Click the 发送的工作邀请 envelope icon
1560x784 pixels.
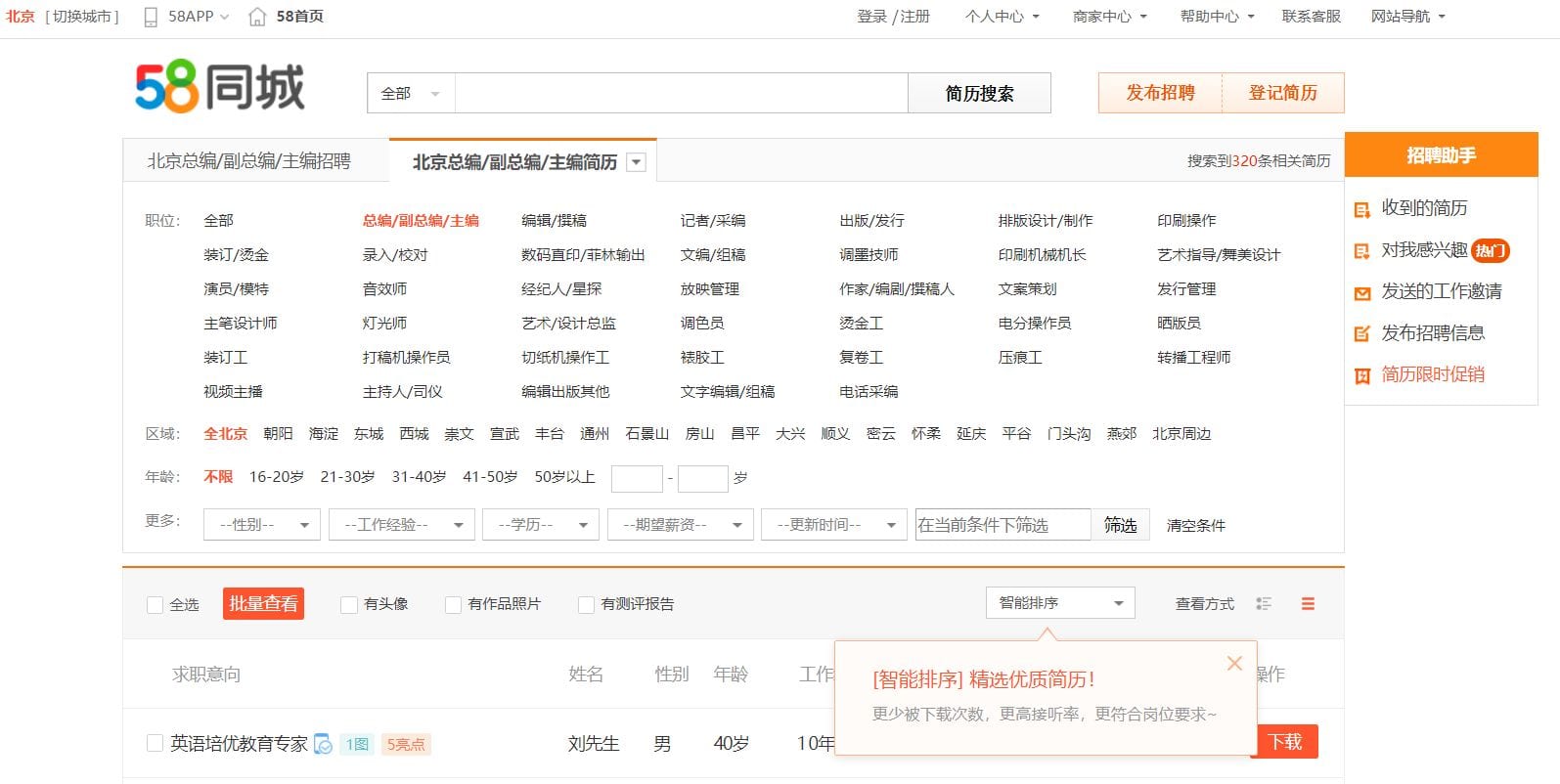(x=1361, y=292)
